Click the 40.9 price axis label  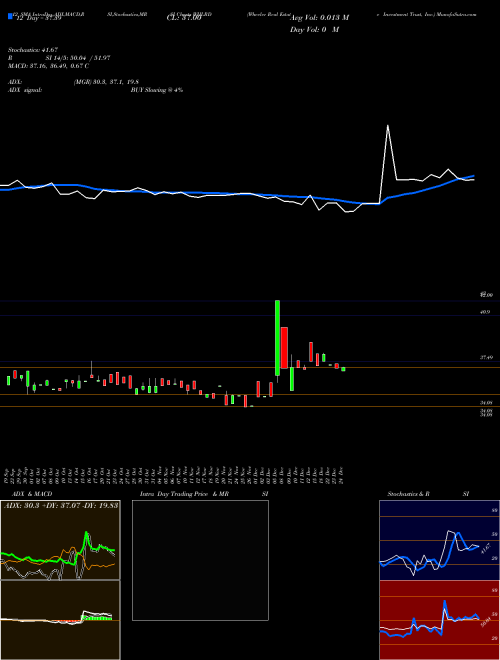485,312
